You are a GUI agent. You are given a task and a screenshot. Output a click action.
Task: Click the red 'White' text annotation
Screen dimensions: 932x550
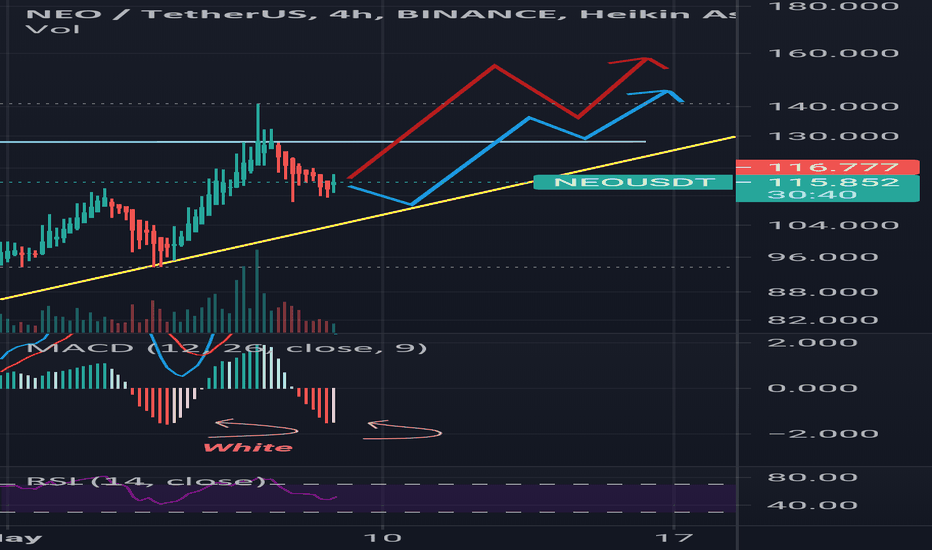248,447
